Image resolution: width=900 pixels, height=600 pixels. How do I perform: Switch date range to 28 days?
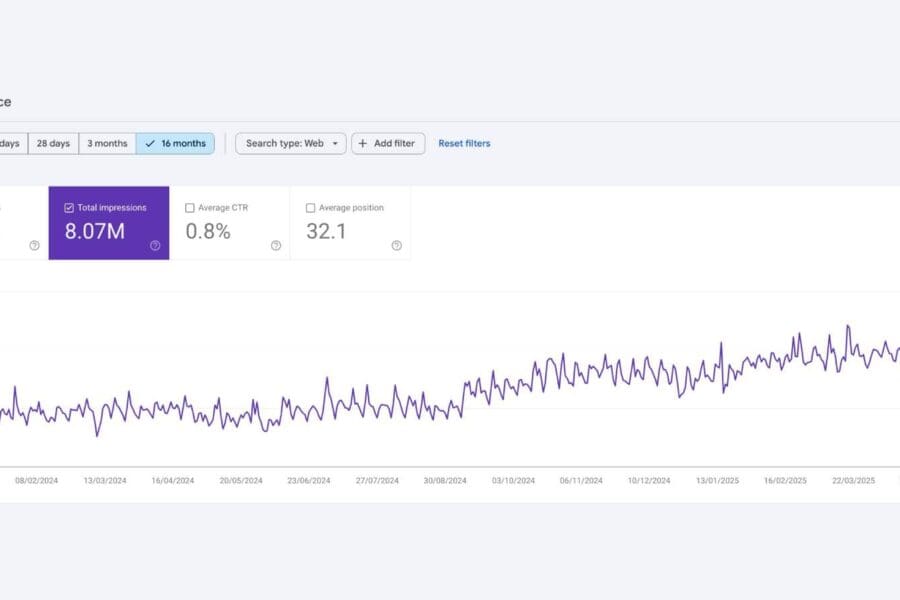(53, 143)
